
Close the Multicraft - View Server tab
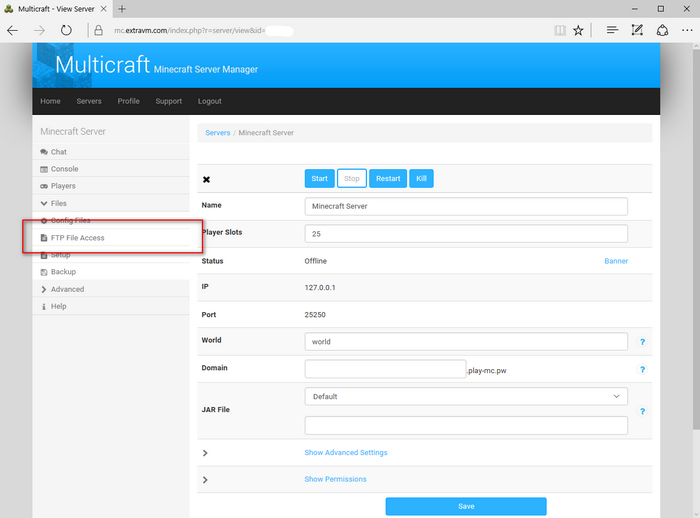pos(103,8)
